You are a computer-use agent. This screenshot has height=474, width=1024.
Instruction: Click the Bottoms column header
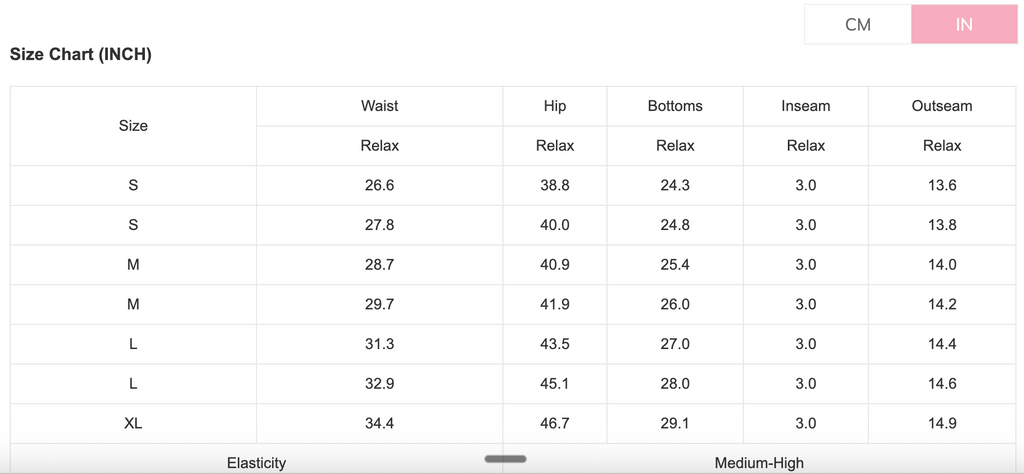coord(675,106)
